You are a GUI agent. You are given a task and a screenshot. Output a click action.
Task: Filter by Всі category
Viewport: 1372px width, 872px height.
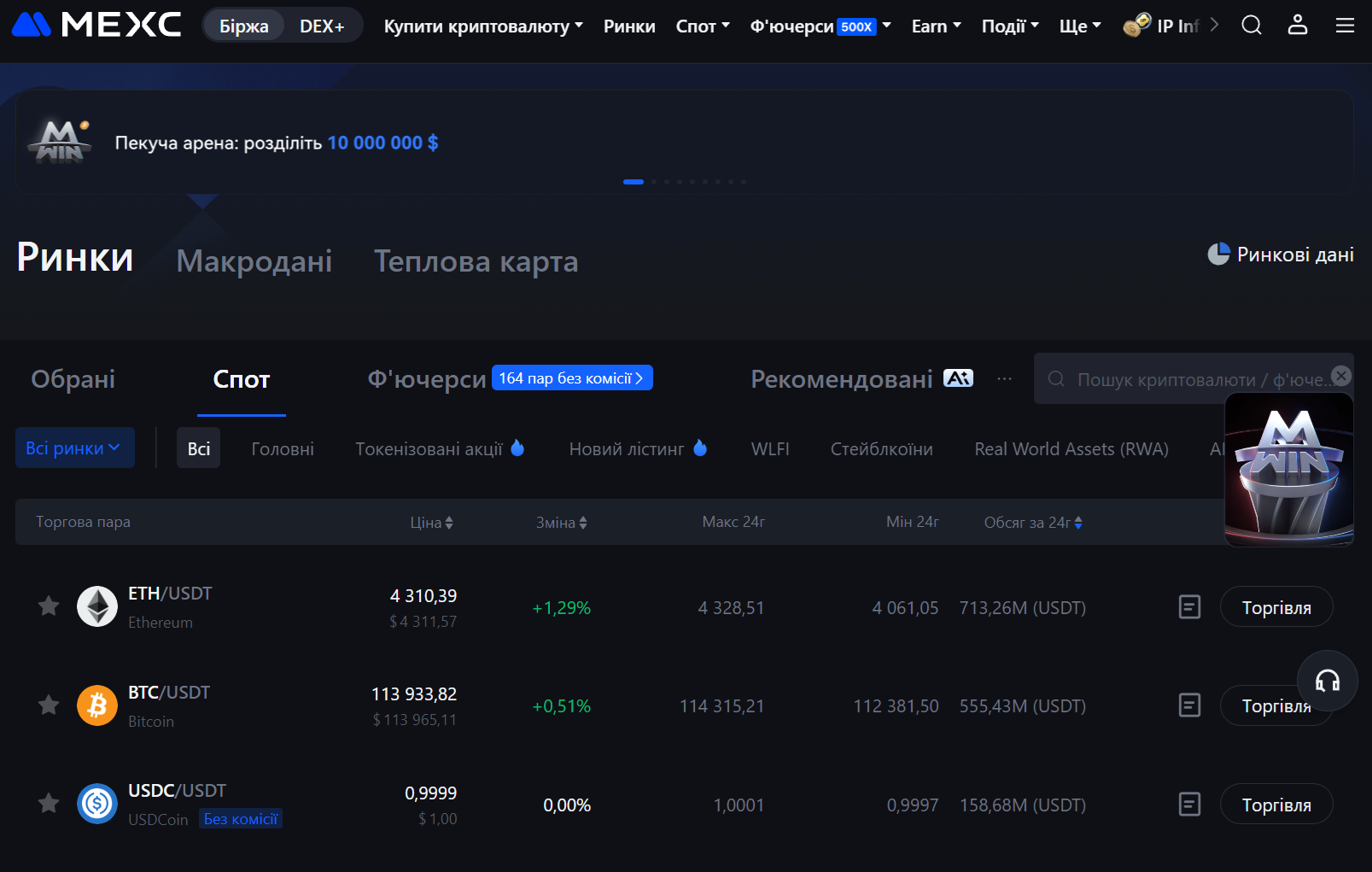coord(199,448)
